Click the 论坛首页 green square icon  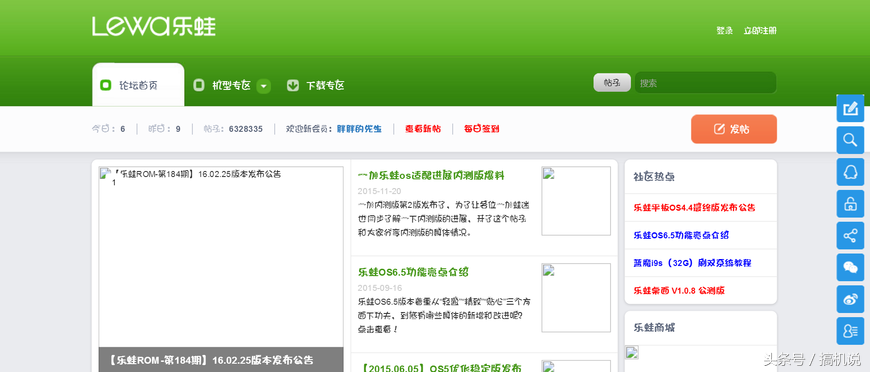(105, 86)
